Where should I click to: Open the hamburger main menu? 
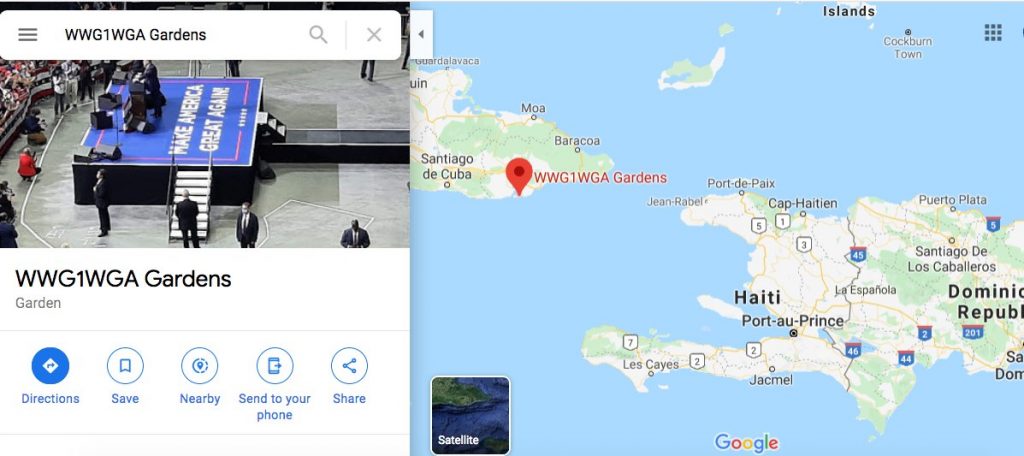tap(27, 35)
